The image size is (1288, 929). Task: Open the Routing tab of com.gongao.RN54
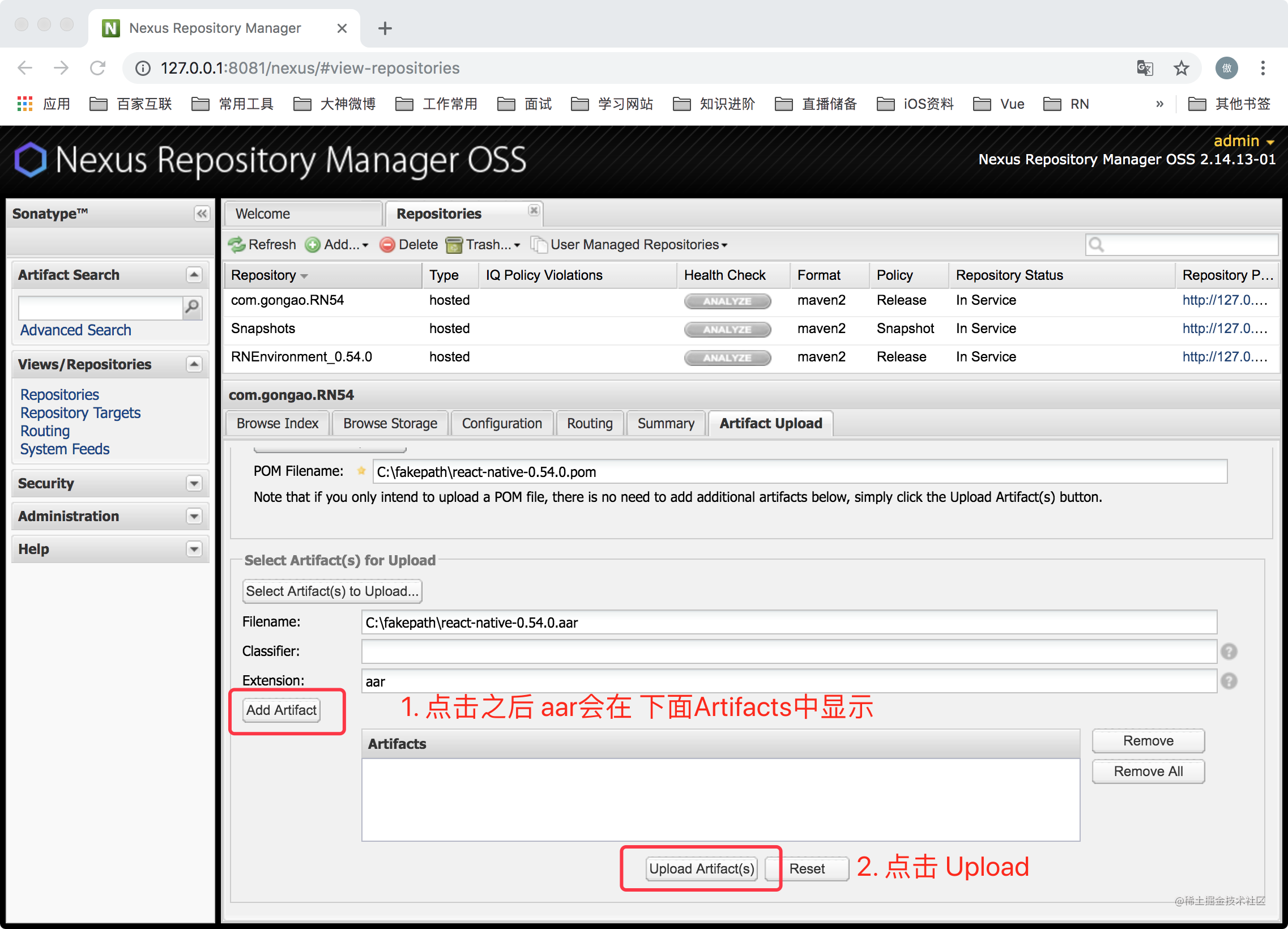(590, 424)
